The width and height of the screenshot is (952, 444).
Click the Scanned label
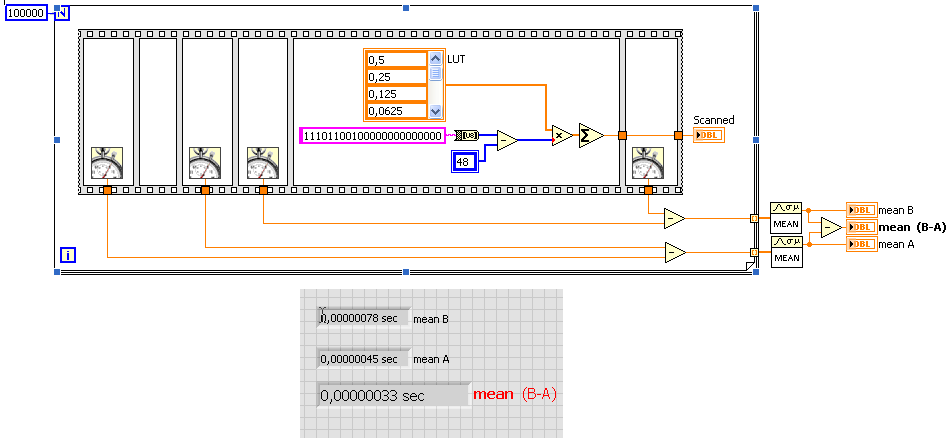click(x=714, y=120)
